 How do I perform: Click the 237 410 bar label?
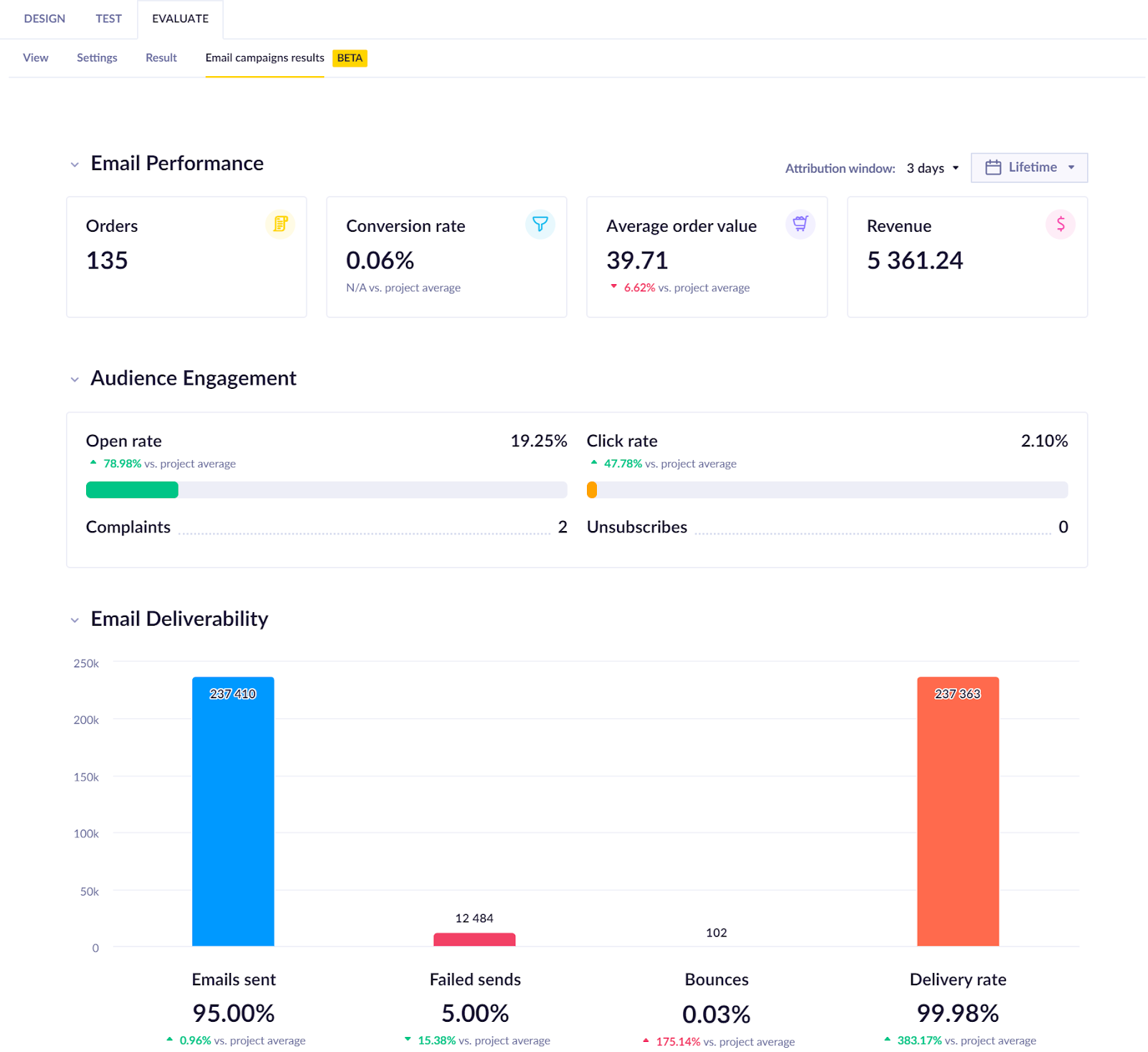[232, 694]
